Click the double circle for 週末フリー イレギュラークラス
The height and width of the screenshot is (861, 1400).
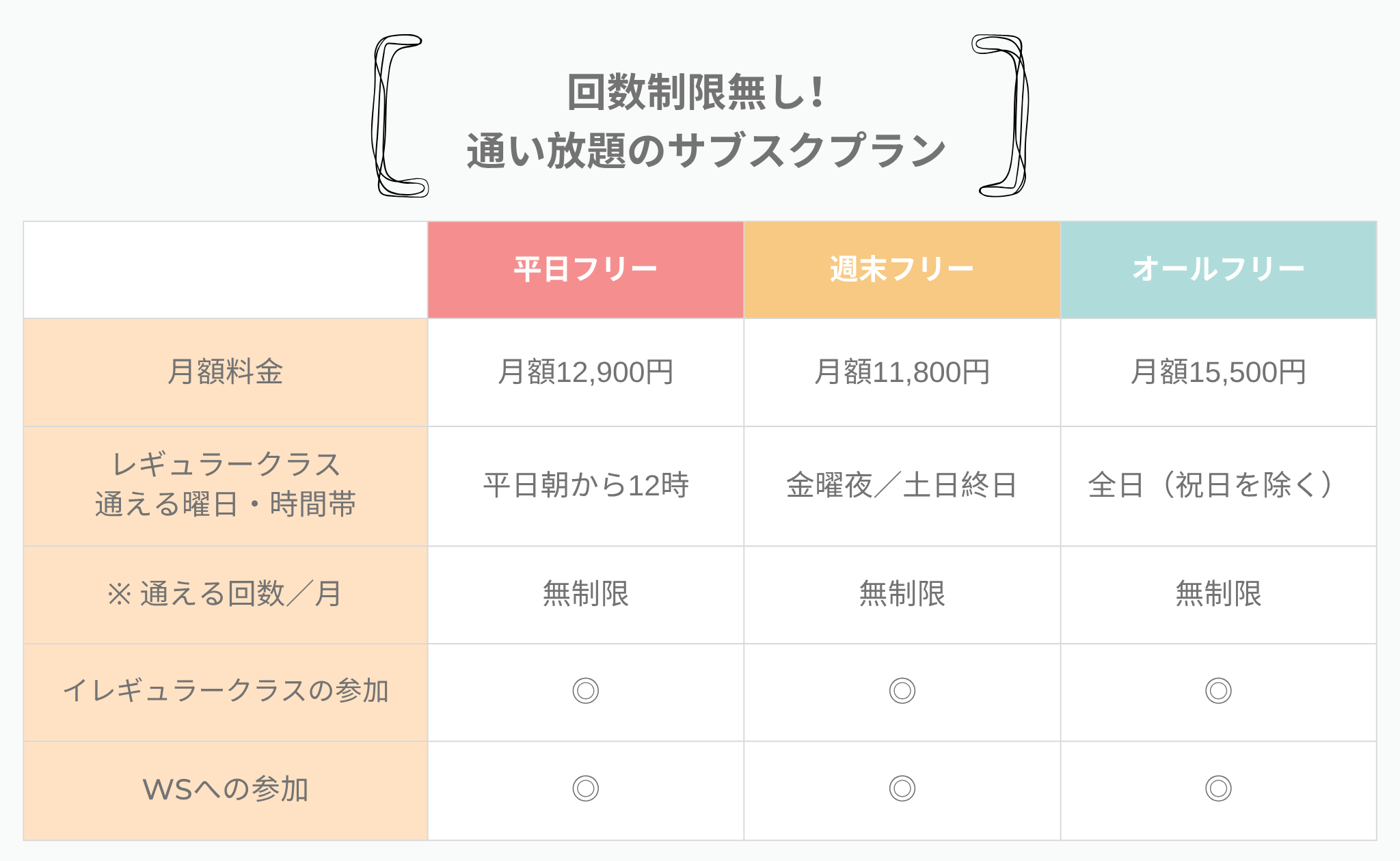902,691
